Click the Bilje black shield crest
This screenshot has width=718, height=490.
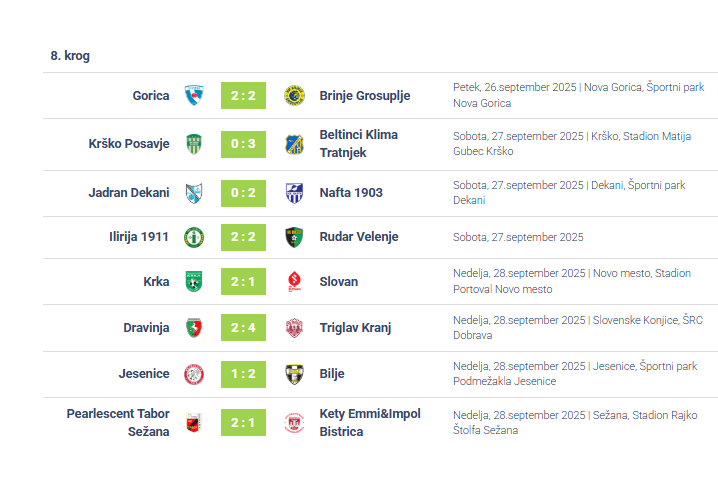pyautogui.click(x=294, y=374)
